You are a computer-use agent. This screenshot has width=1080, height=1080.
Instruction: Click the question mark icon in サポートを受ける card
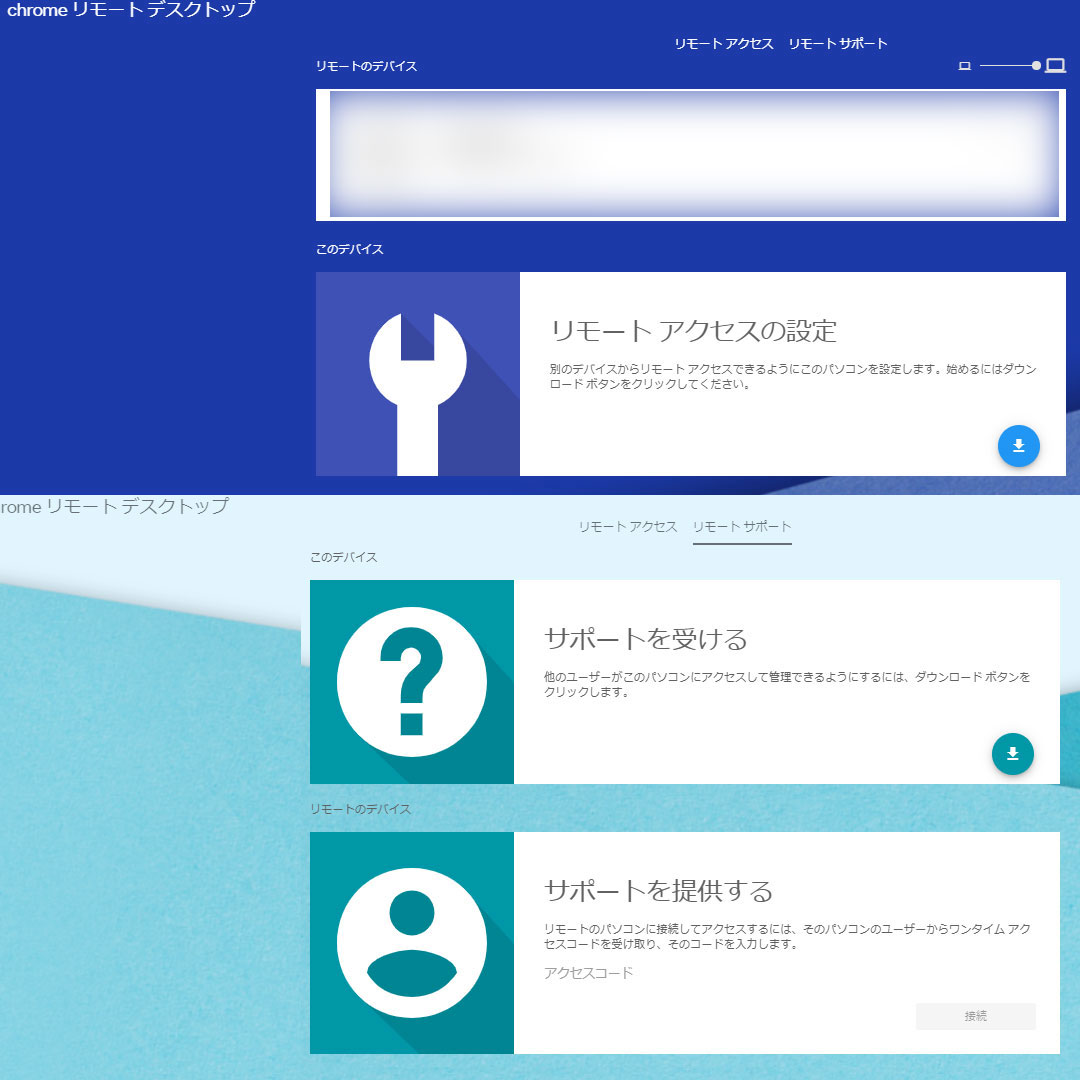point(411,681)
